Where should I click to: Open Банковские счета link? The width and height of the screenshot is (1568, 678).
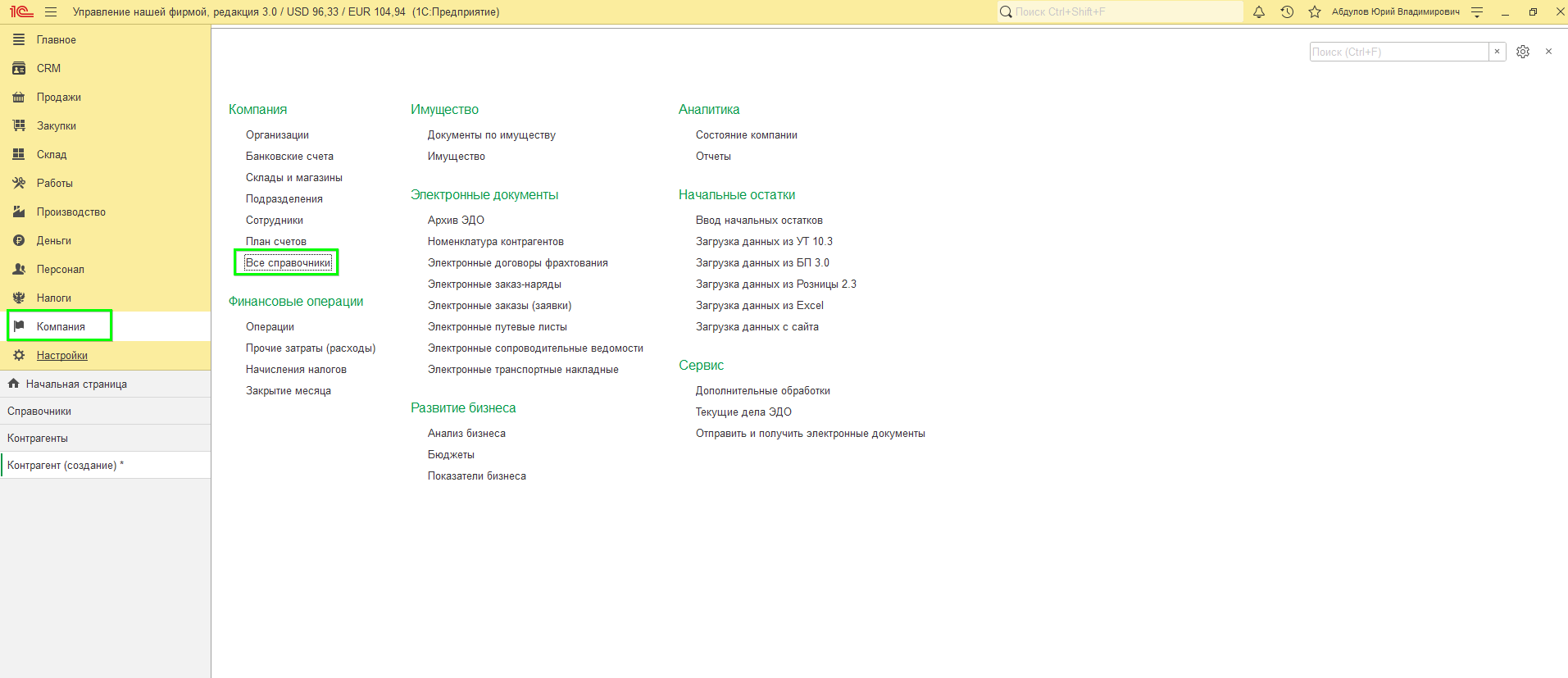pyautogui.click(x=289, y=156)
